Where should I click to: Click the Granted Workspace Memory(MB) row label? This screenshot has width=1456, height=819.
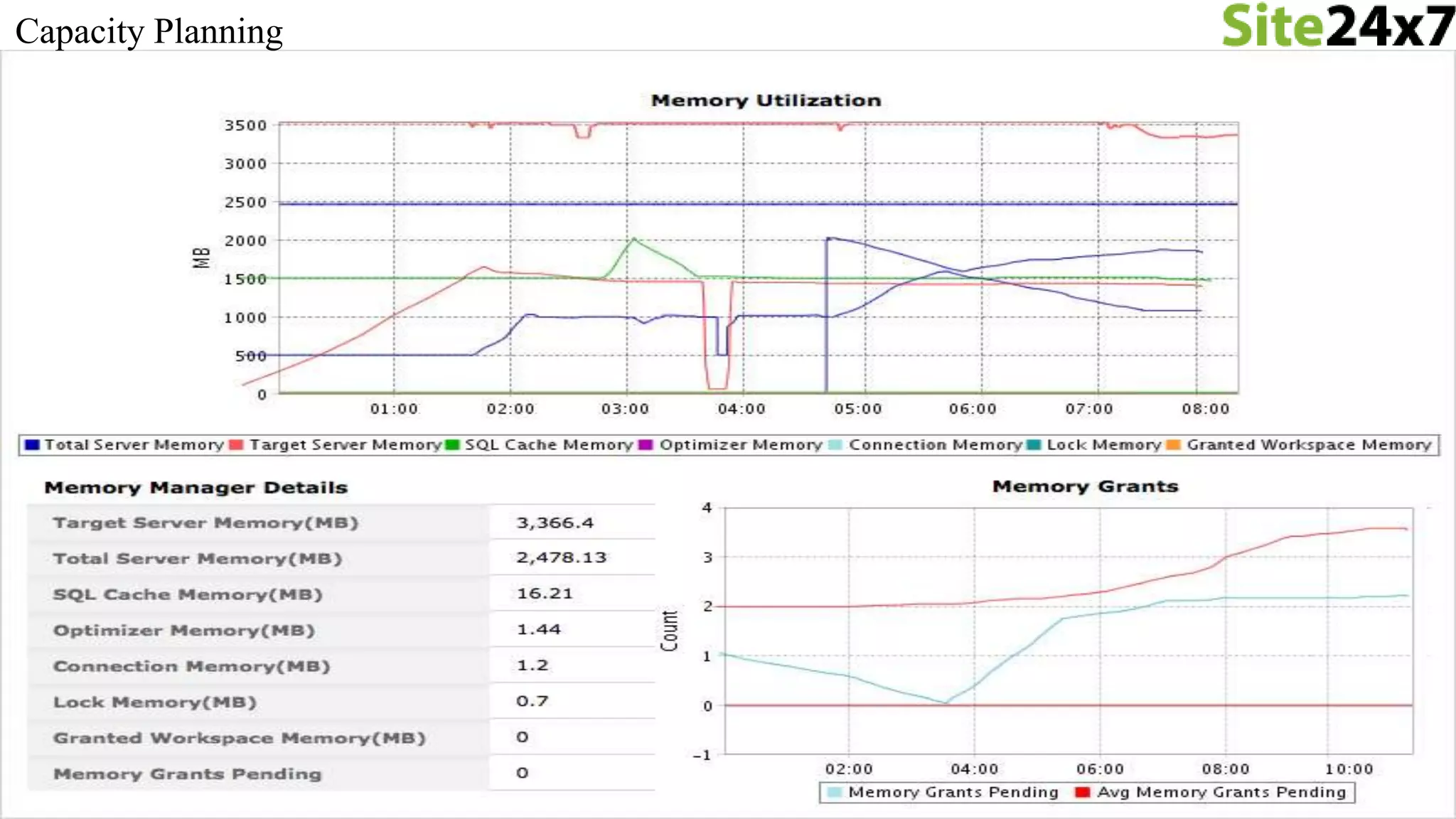pos(239,739)
